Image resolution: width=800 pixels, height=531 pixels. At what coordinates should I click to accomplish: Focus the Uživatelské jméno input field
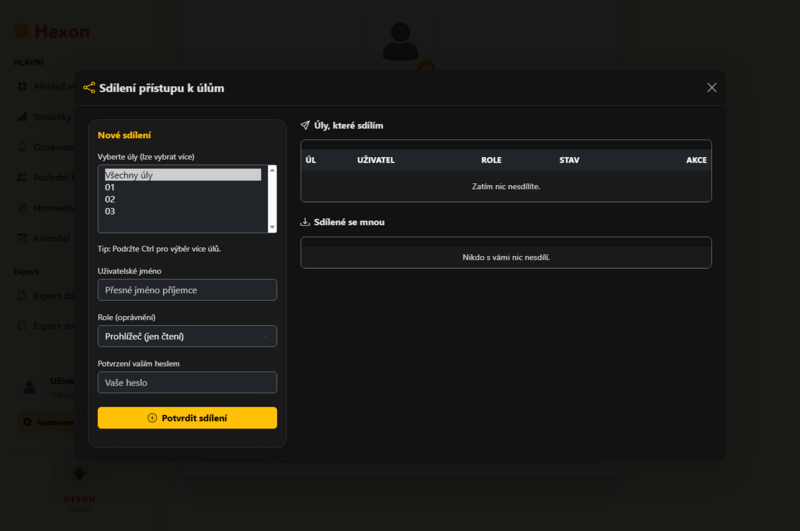pyautogui.click(x=187, y=290)
